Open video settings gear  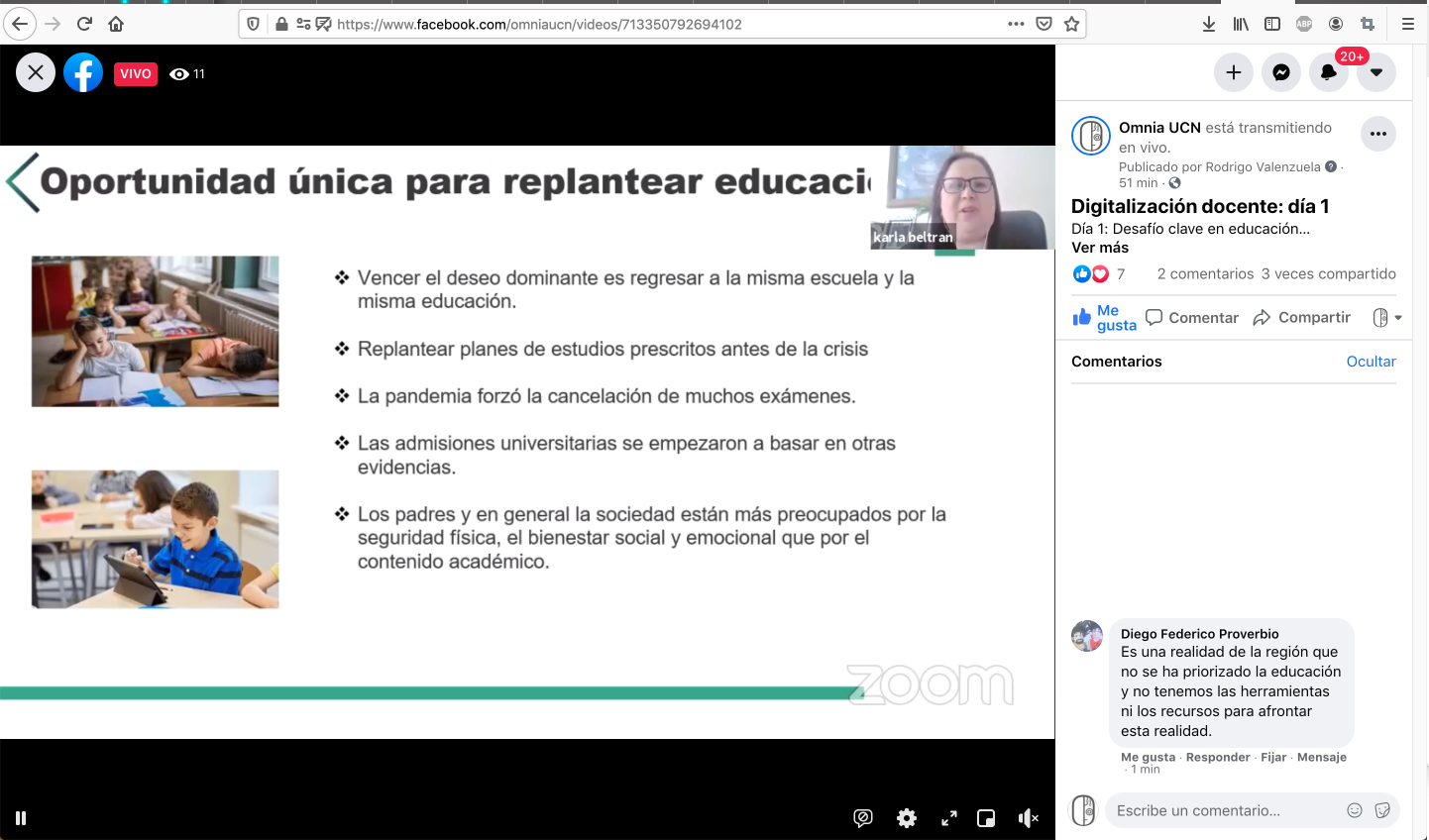coord(906,818)
